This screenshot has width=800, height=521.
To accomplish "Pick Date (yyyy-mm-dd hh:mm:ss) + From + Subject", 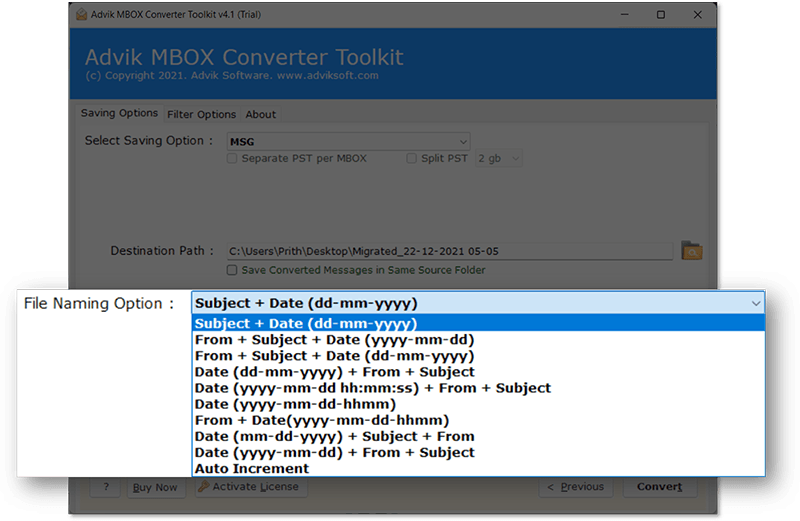I will pos(478,388).
